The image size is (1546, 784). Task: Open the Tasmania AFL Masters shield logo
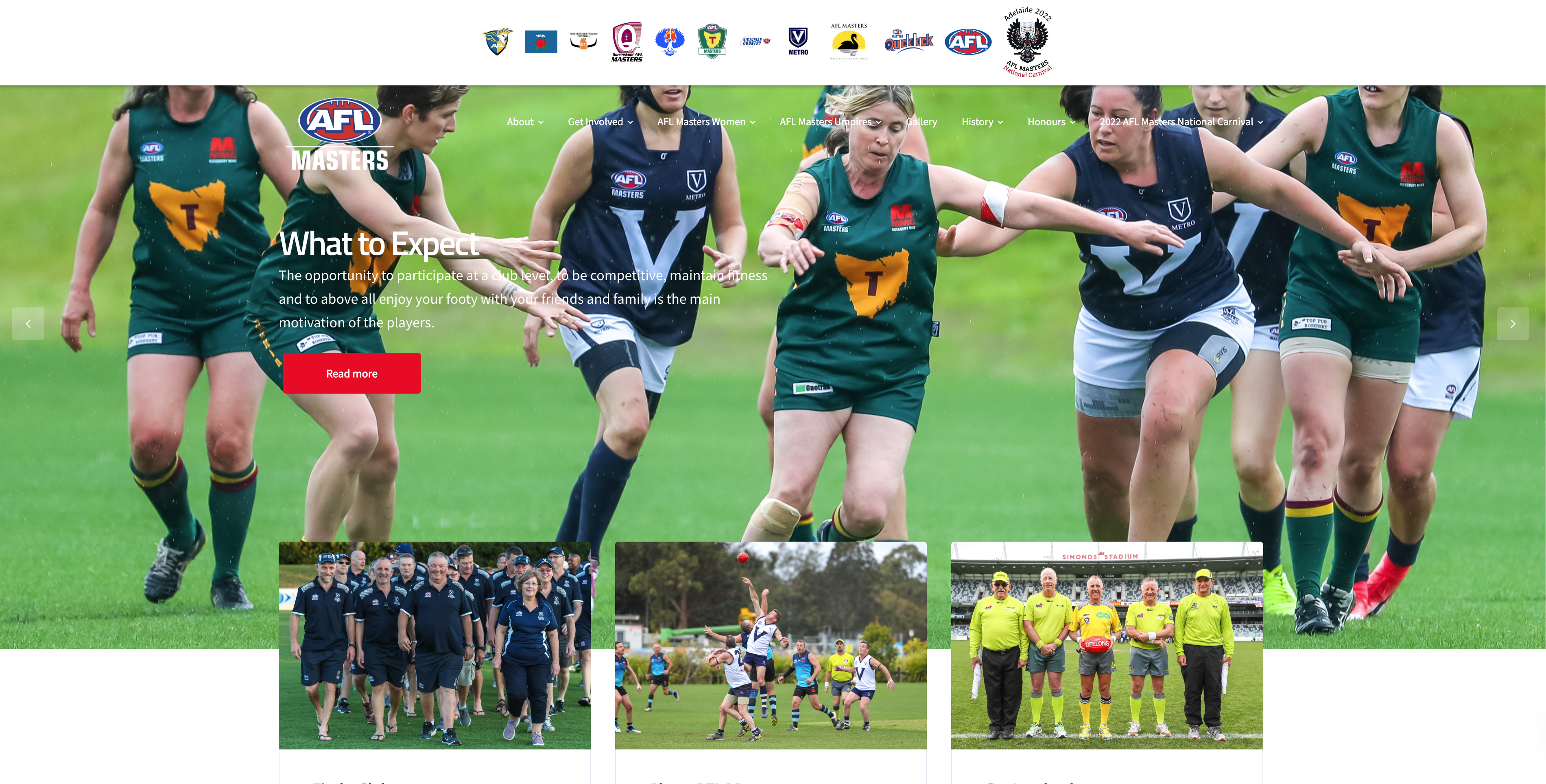click(712, 41)
